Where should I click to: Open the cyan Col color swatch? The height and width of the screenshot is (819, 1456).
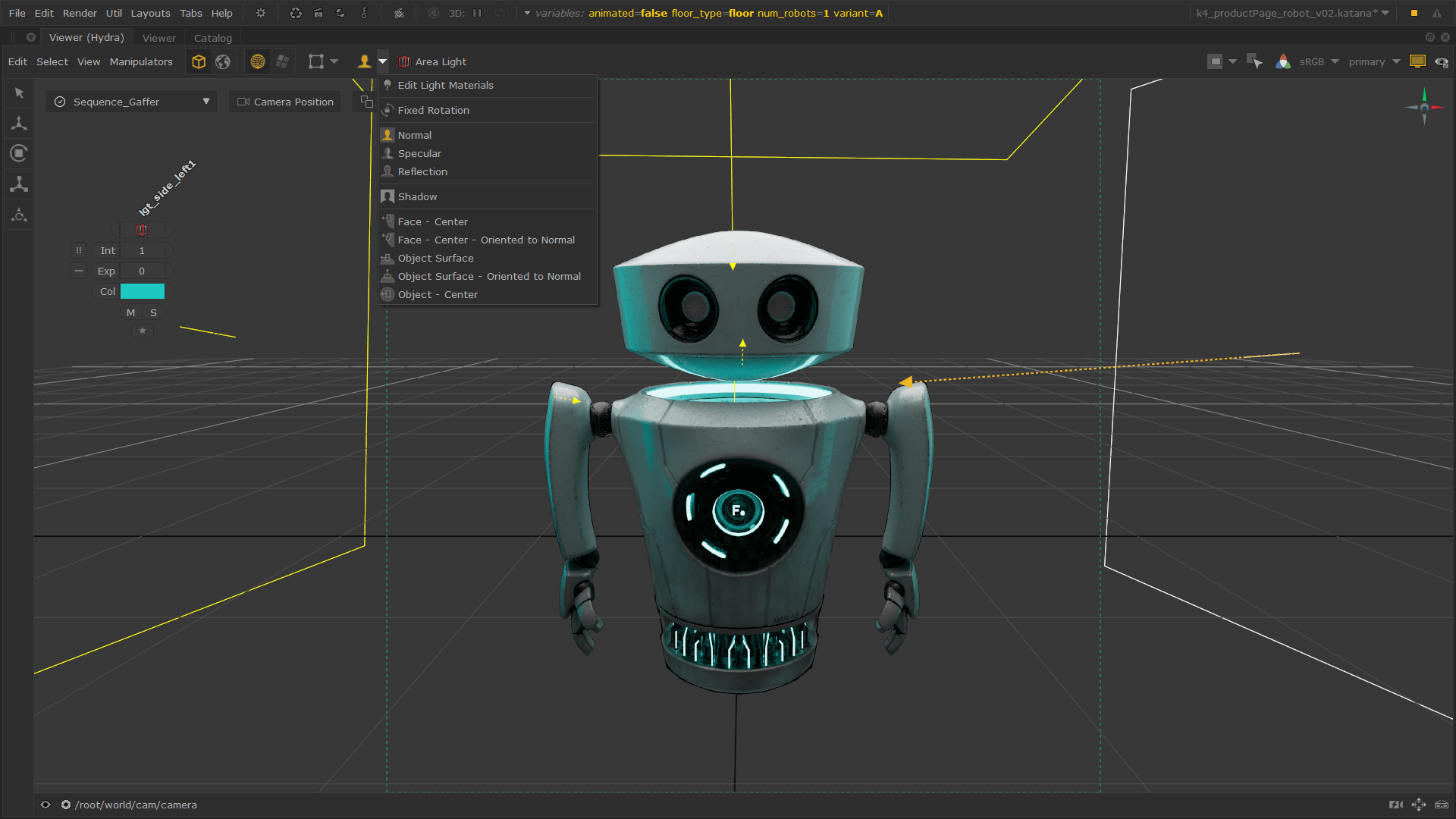(143, 291)
